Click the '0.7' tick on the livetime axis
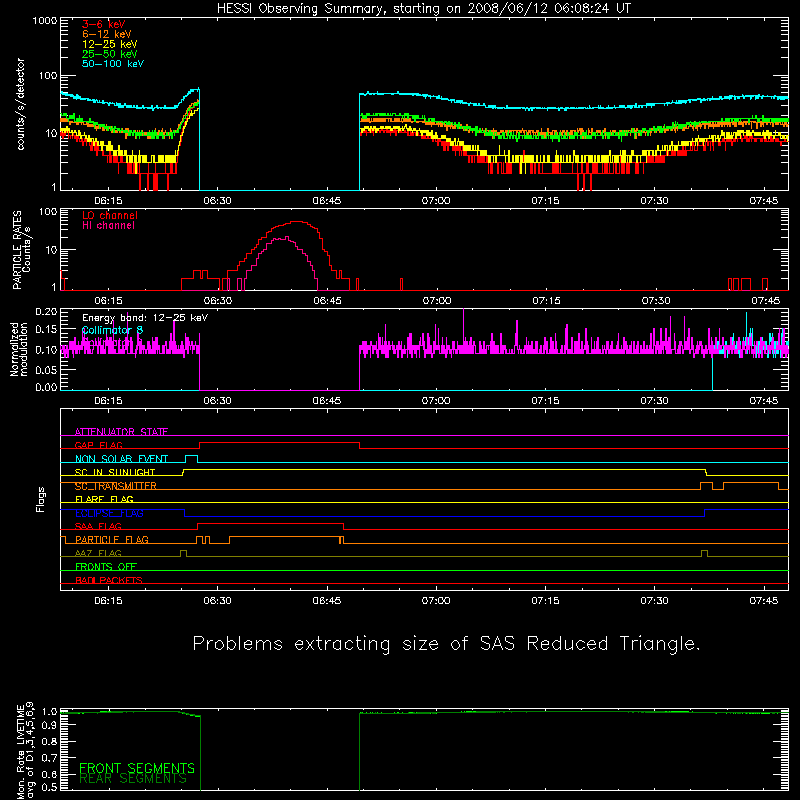Viewport: 800px width, 800px height. click(49, 758)
